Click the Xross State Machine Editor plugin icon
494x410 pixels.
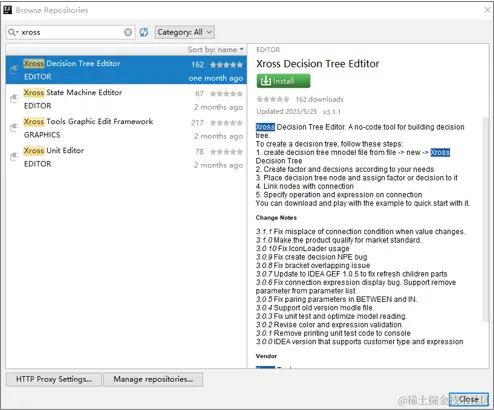click(14, 99)
